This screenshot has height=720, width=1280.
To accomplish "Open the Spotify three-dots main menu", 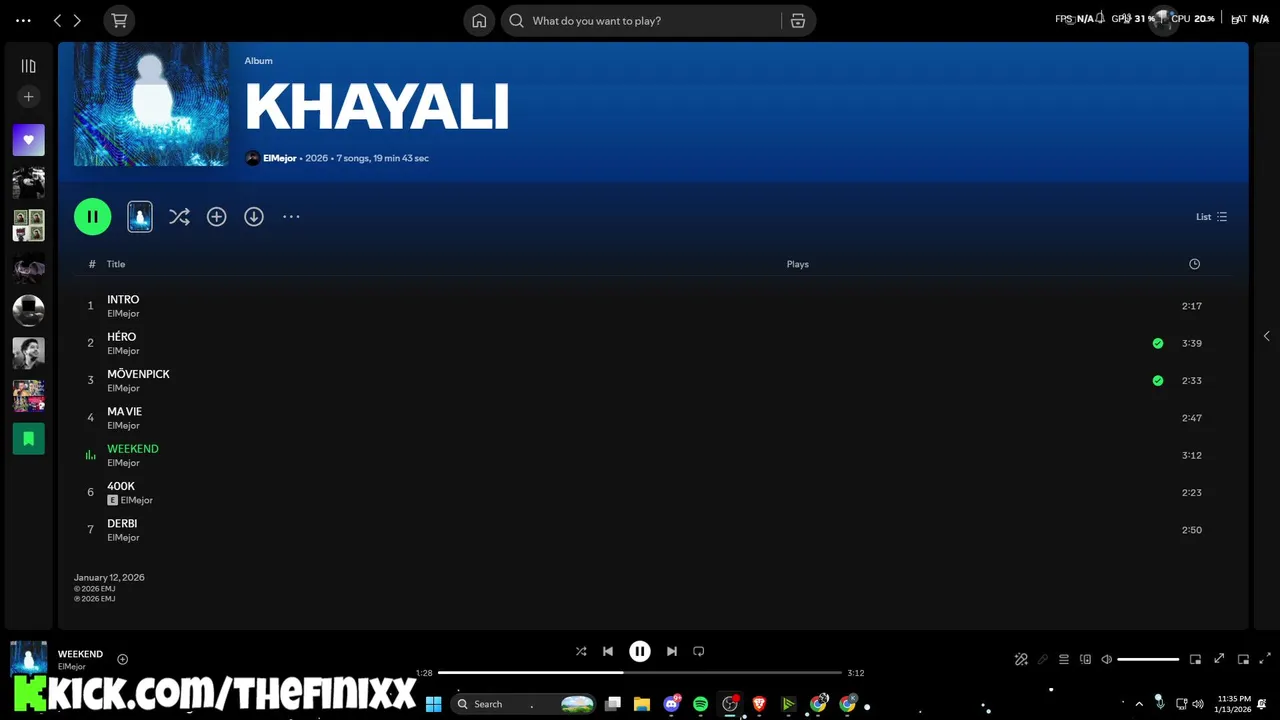I will click(x=23, y=20).
